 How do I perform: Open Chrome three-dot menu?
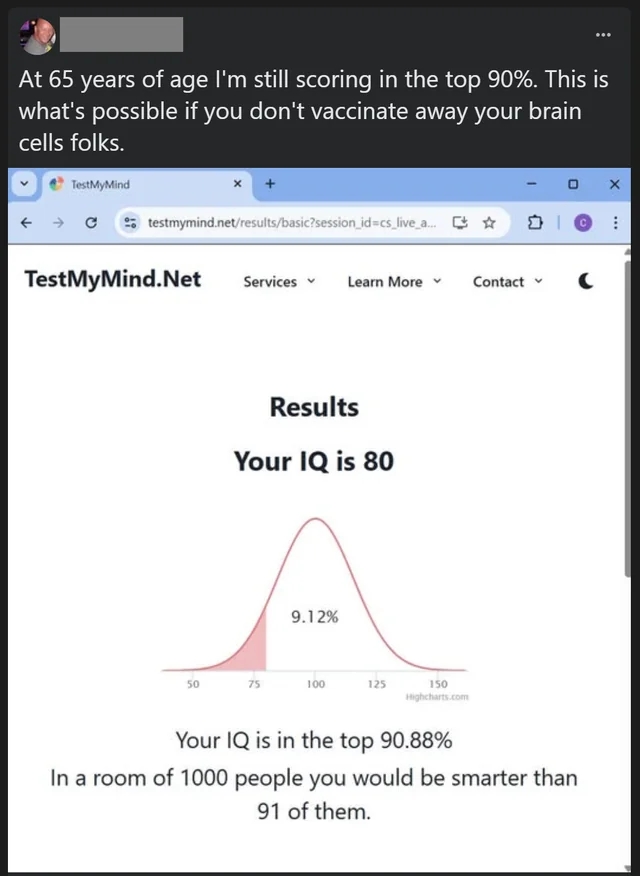[x=615, y=223]
